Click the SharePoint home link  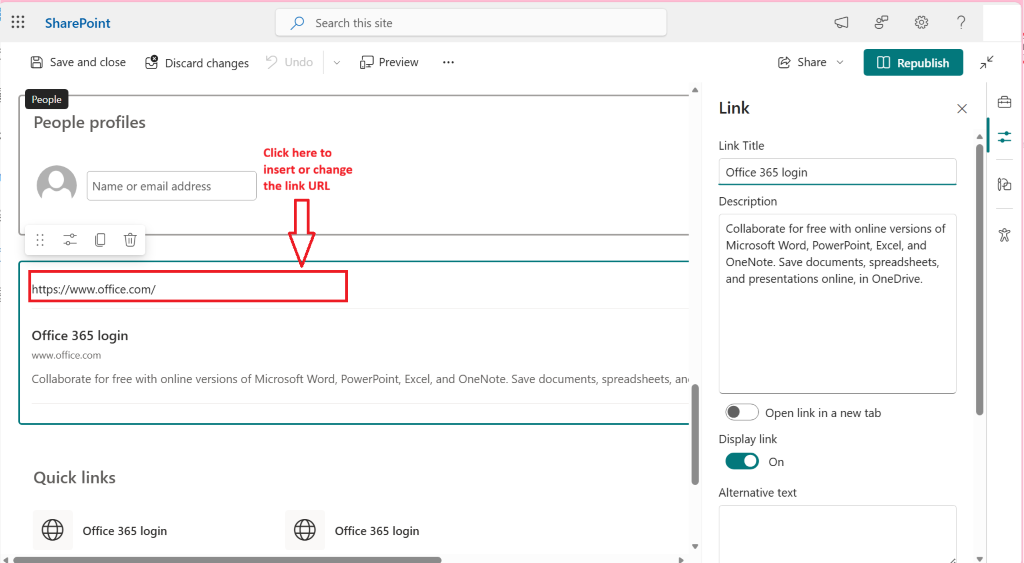77,23
